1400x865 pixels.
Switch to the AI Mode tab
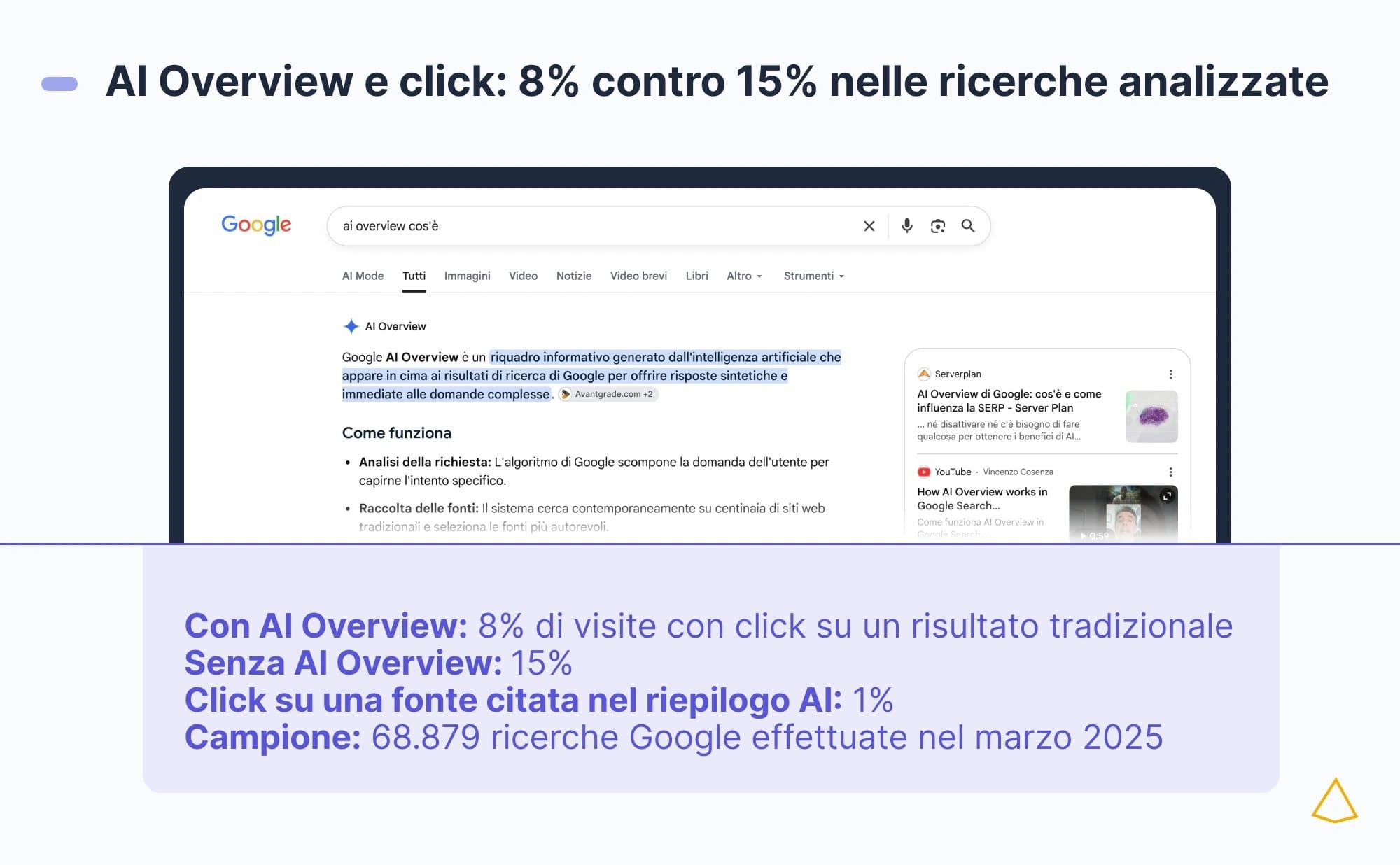(363, 276)
